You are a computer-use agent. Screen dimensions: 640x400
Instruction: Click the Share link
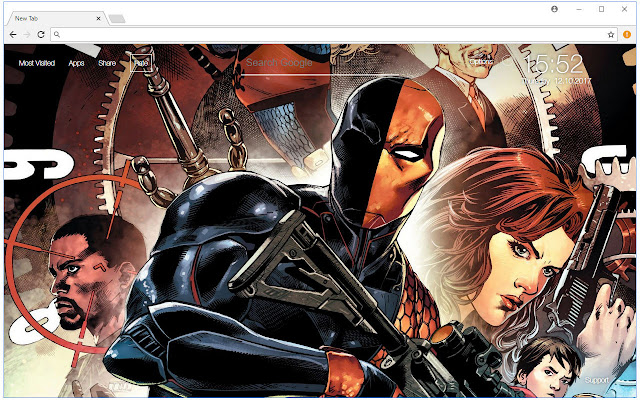(107, 63)
